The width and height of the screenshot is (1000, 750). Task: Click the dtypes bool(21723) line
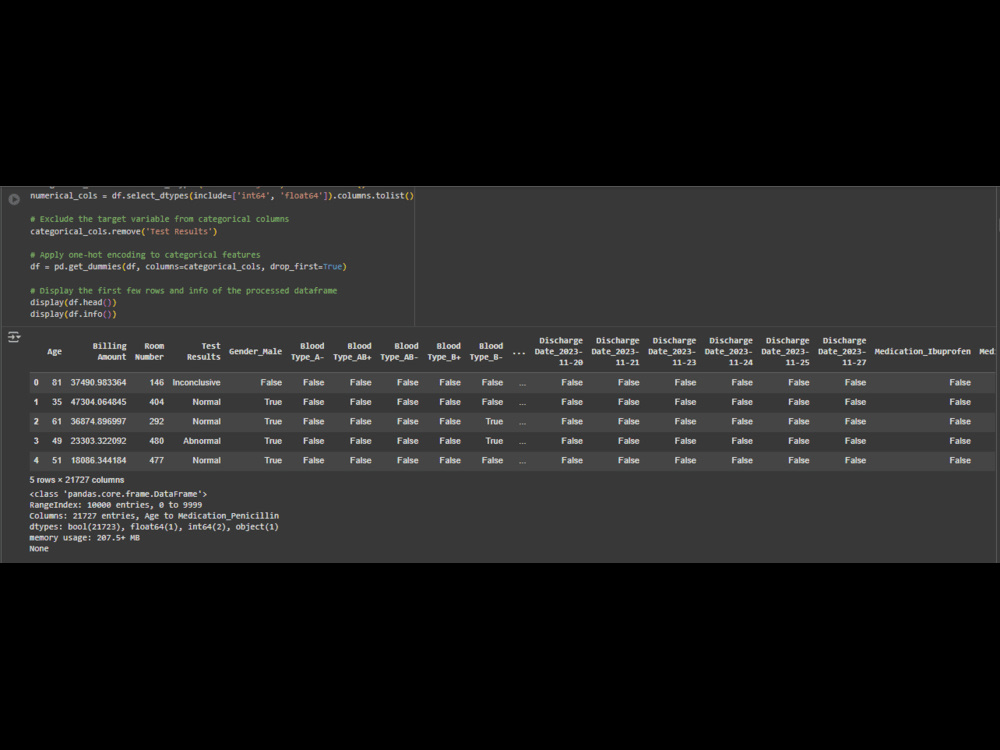click(154, 527)
